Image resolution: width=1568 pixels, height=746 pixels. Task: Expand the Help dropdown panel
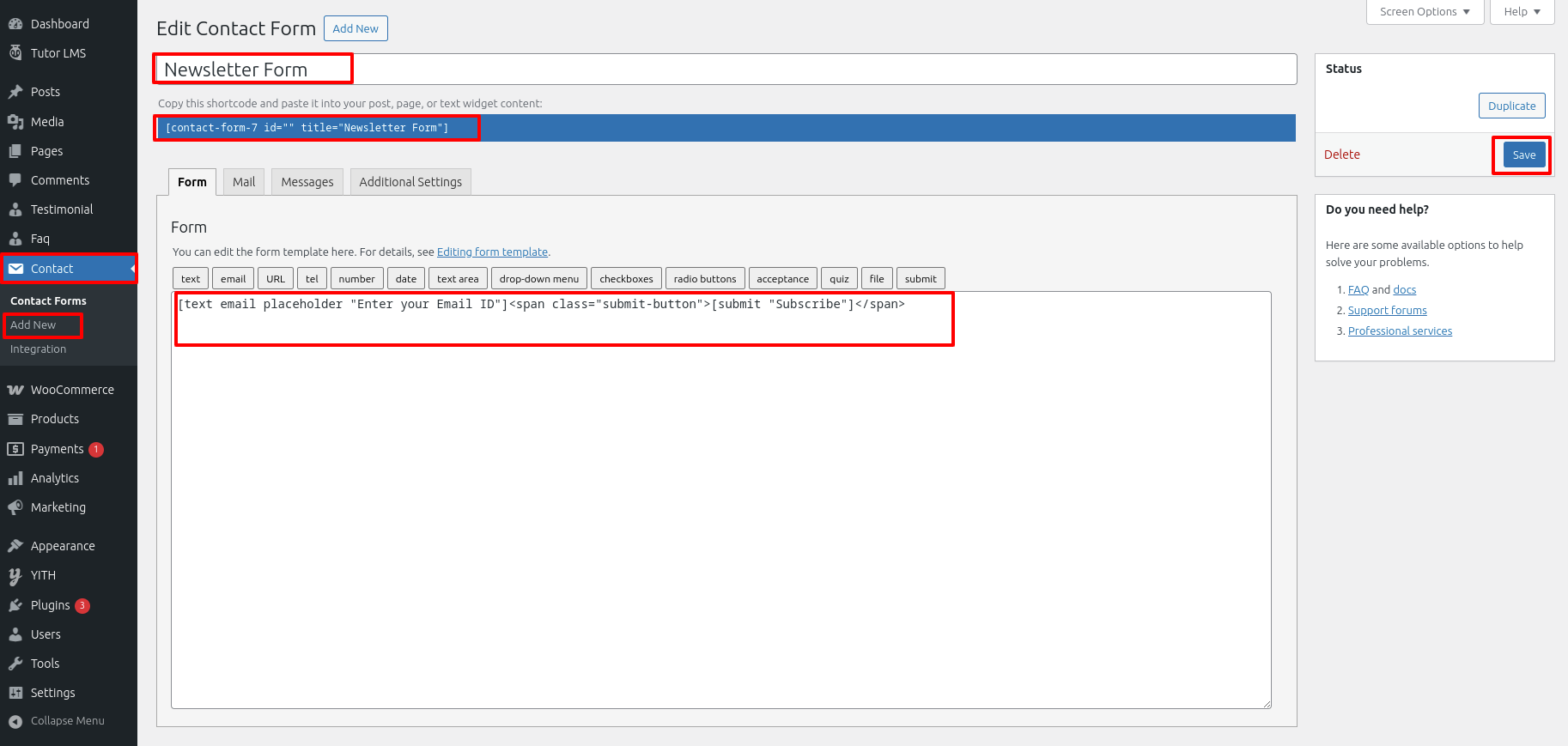(x=1522, y=12)
